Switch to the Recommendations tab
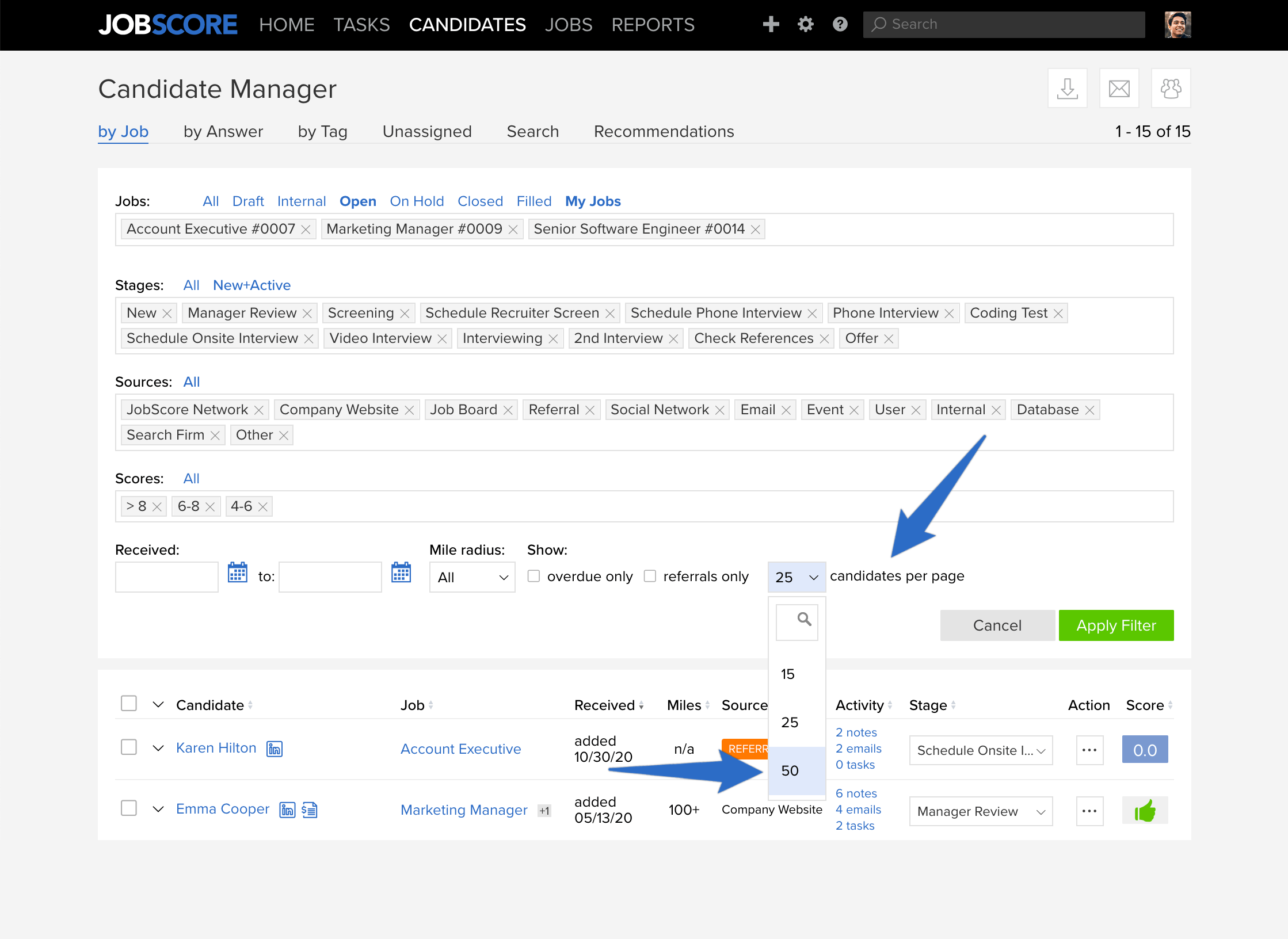Image resolution: width=1288 pixels, height=939 pixels. pyautogui.click(x=664, y=132)
